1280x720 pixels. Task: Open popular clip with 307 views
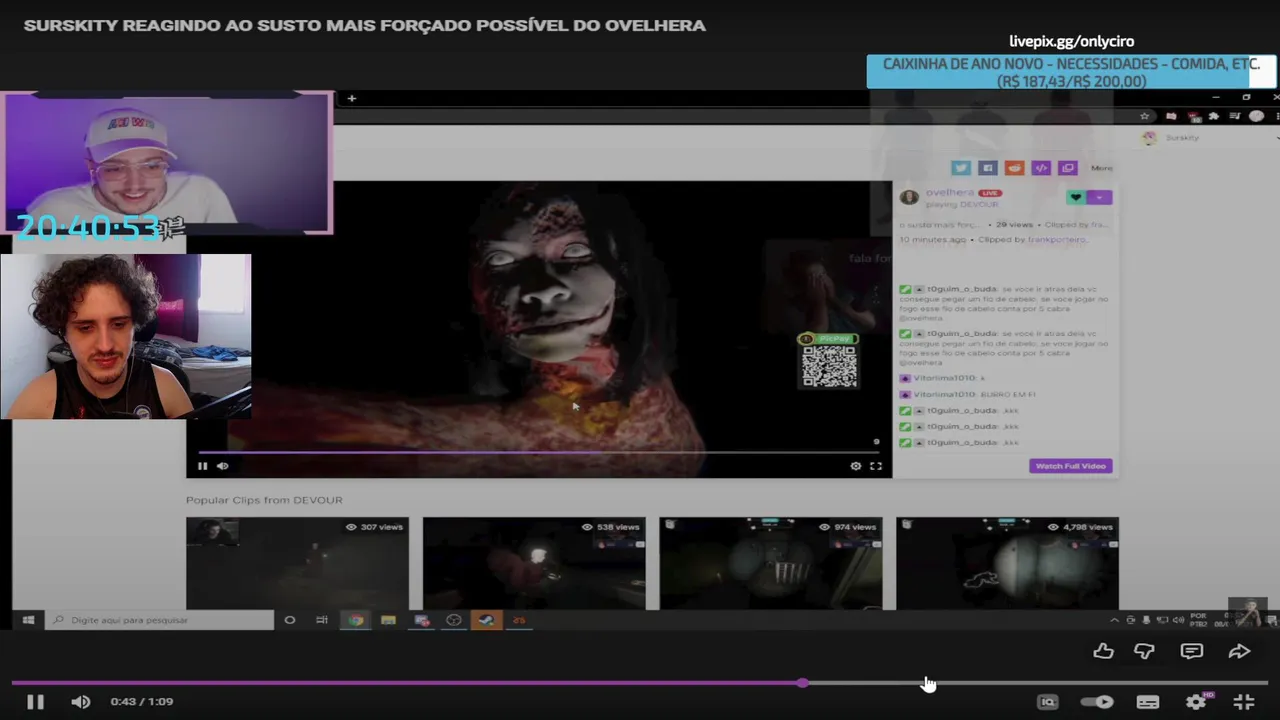pyautogui.click(x=297, y=563)
